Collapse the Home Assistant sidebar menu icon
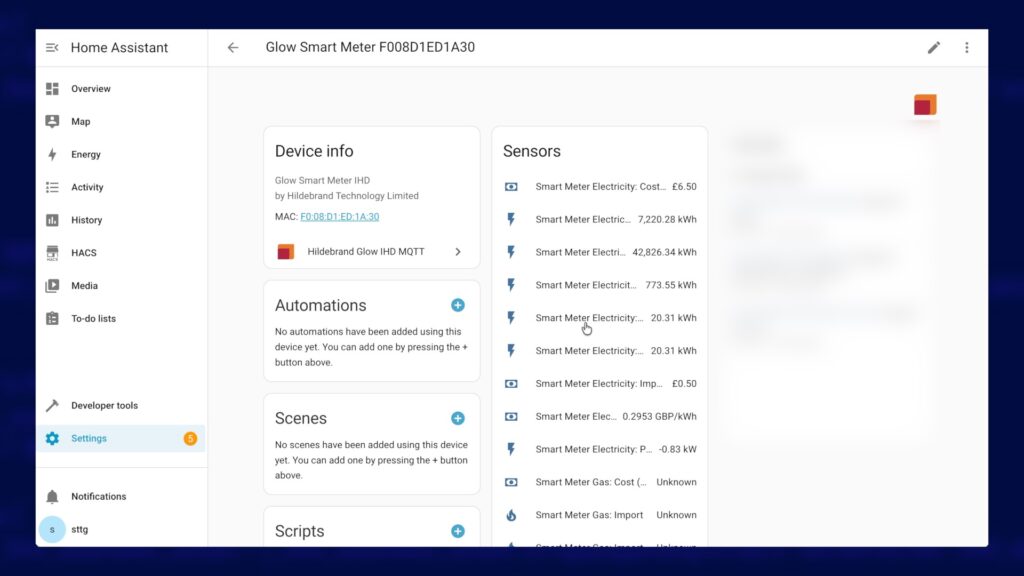This screenshot has height=576, width=1024. (52, 48)
